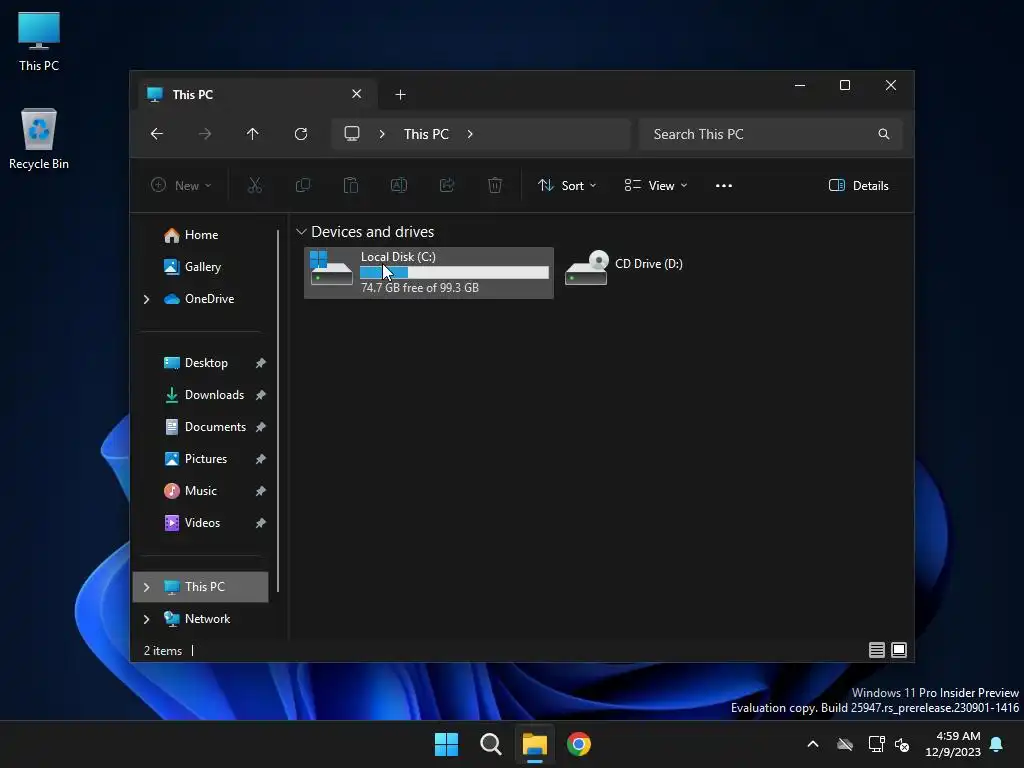
Task: Show hidden system tray icons
Action: (813, 744)
